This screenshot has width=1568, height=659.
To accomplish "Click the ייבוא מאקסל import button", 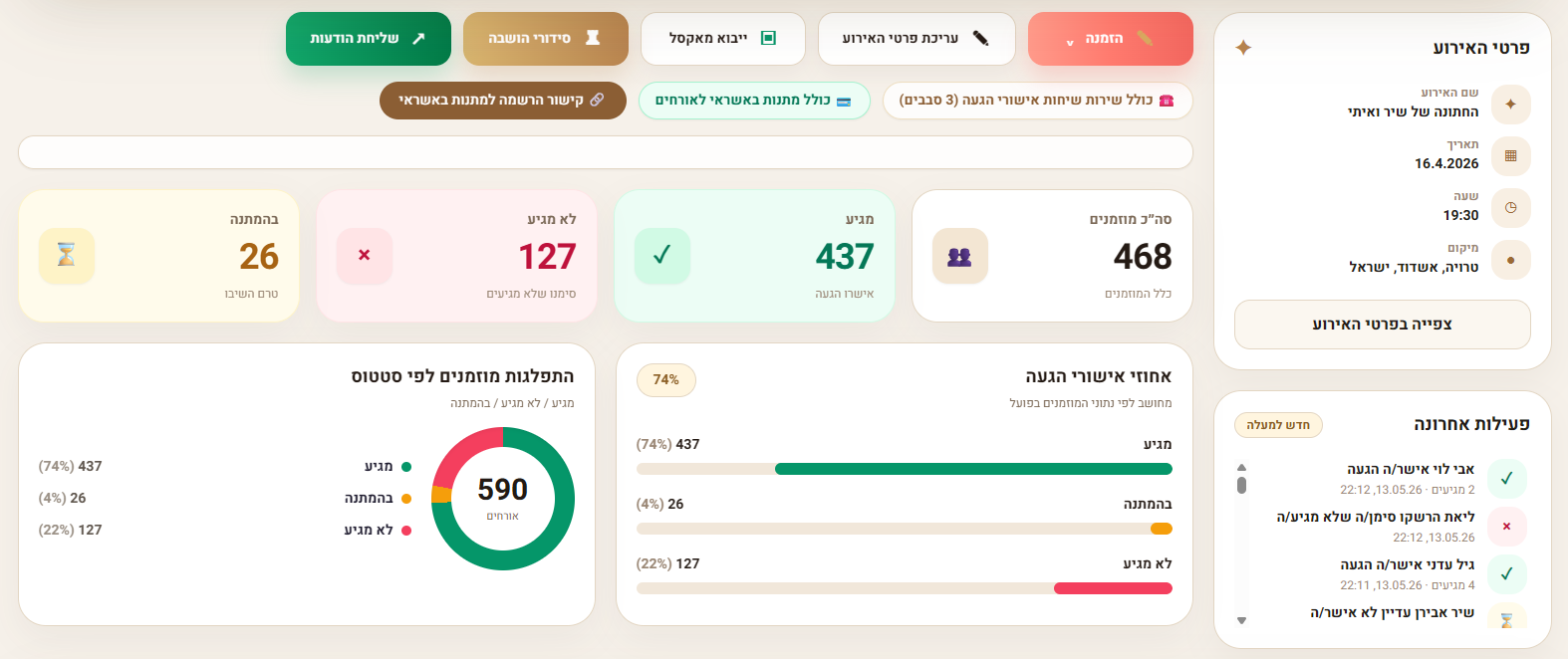I will (722, 39).
